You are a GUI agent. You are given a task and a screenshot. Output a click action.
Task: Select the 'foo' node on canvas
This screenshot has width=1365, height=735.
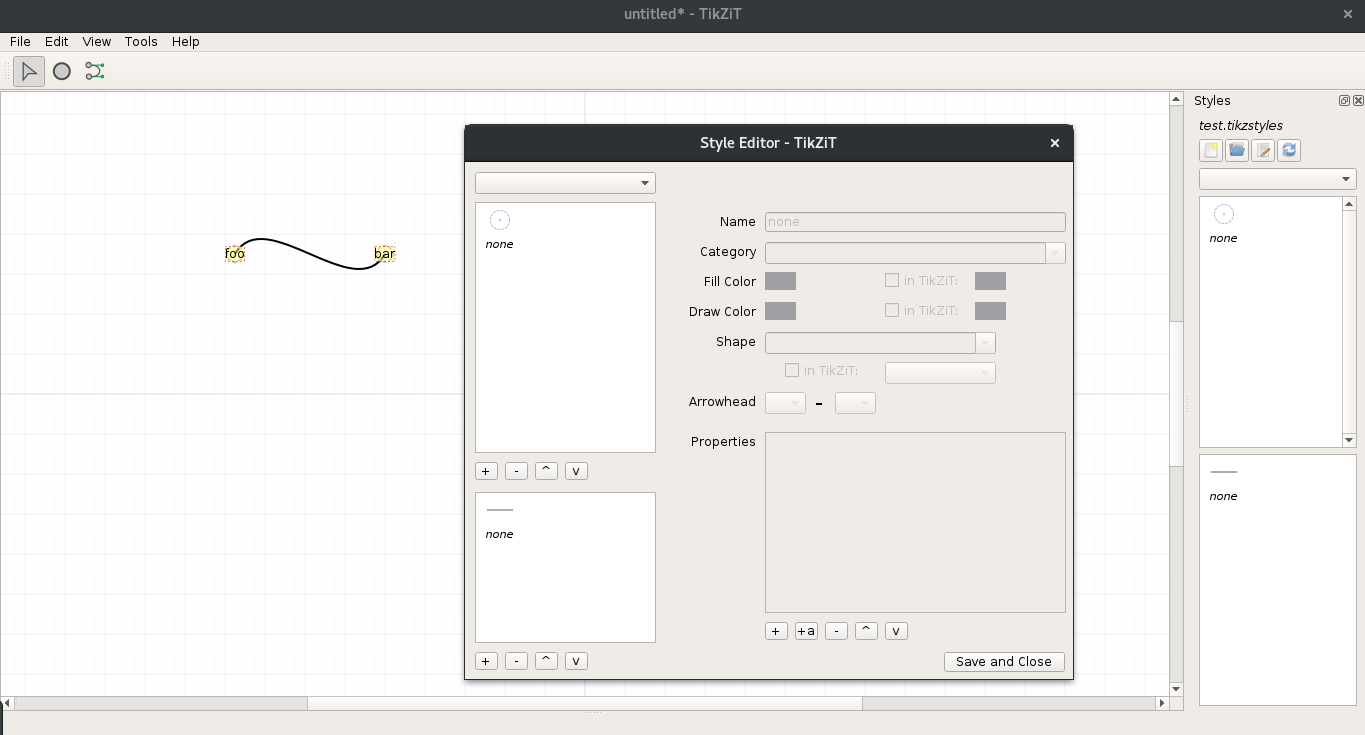(x=235, y=254)
